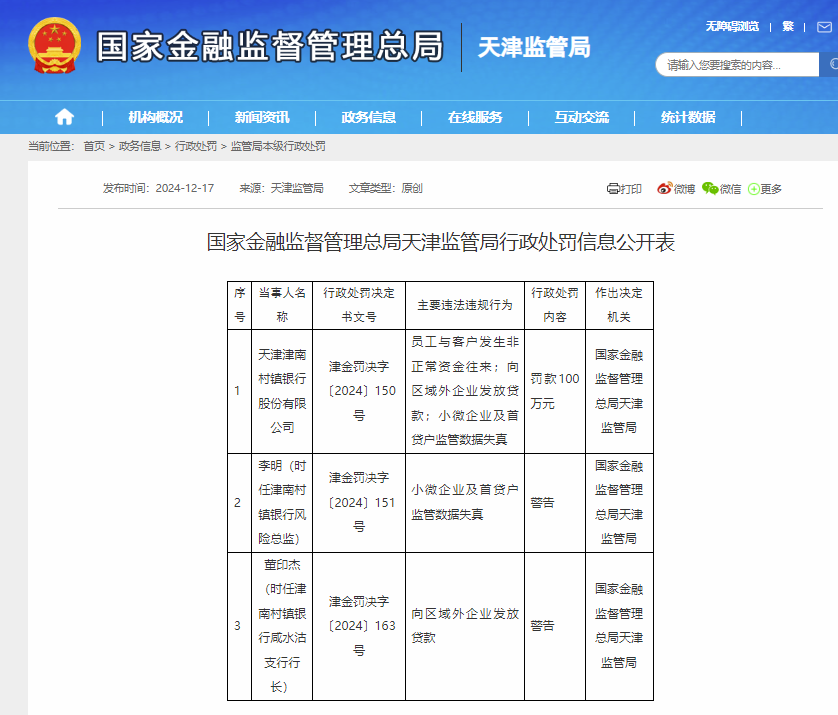This screenshot has height=715, width=838.
Task: Open the 统计数据 navigation tab
Action: (688, 117)
